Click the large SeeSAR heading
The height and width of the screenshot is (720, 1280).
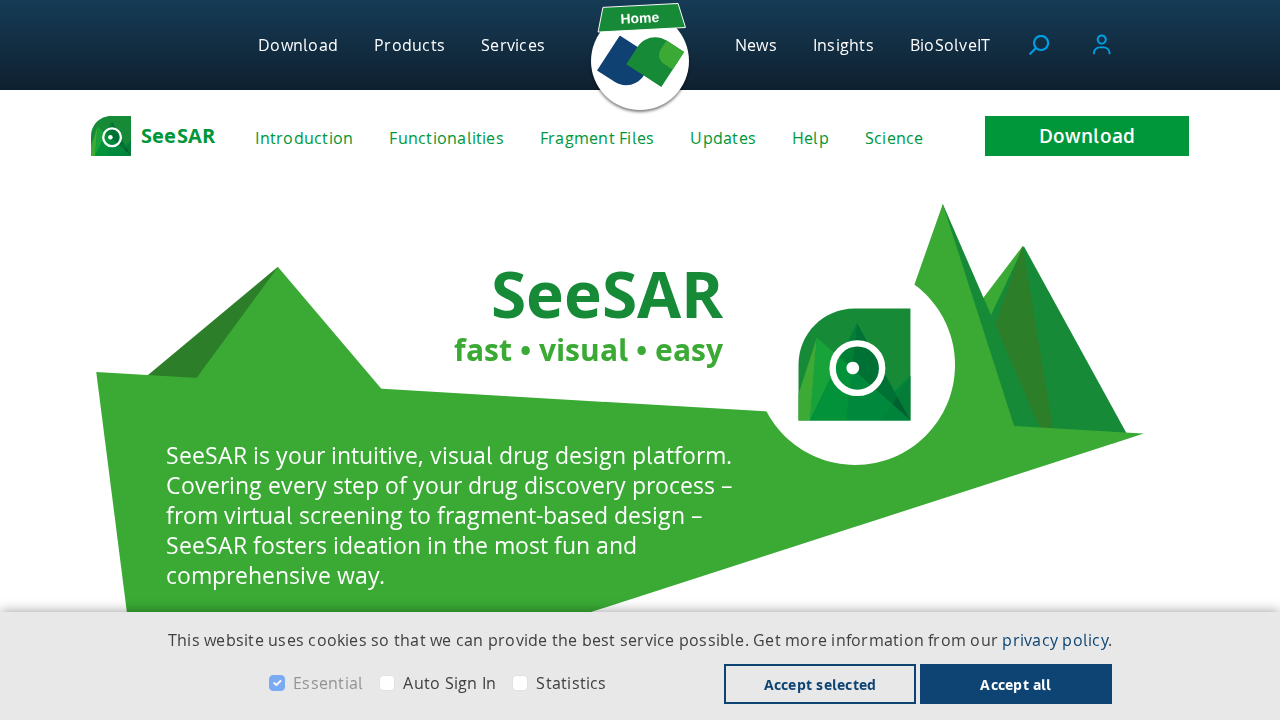(x=607, y=295)
